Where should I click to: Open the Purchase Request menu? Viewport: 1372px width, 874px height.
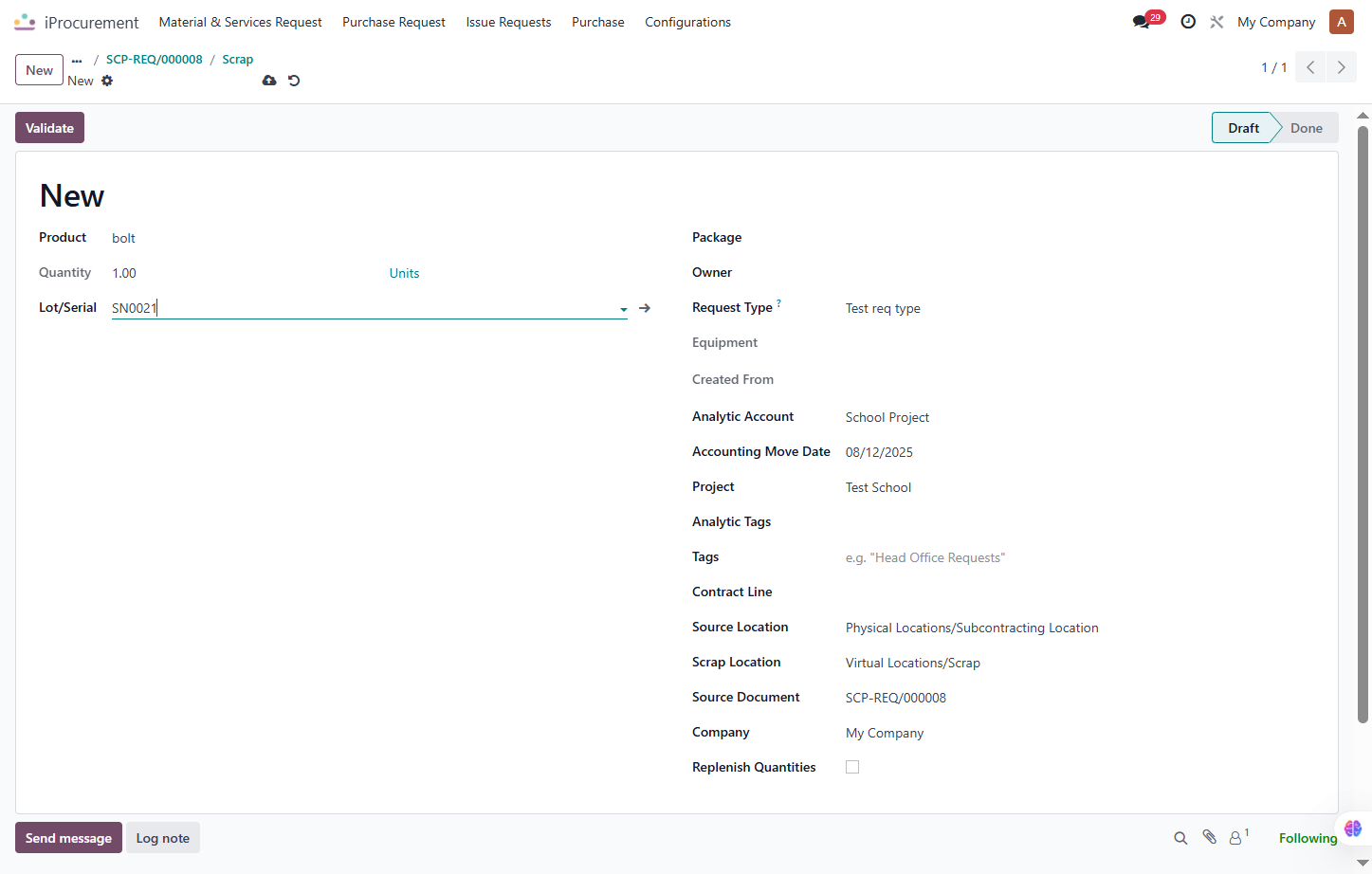point(393,22)
